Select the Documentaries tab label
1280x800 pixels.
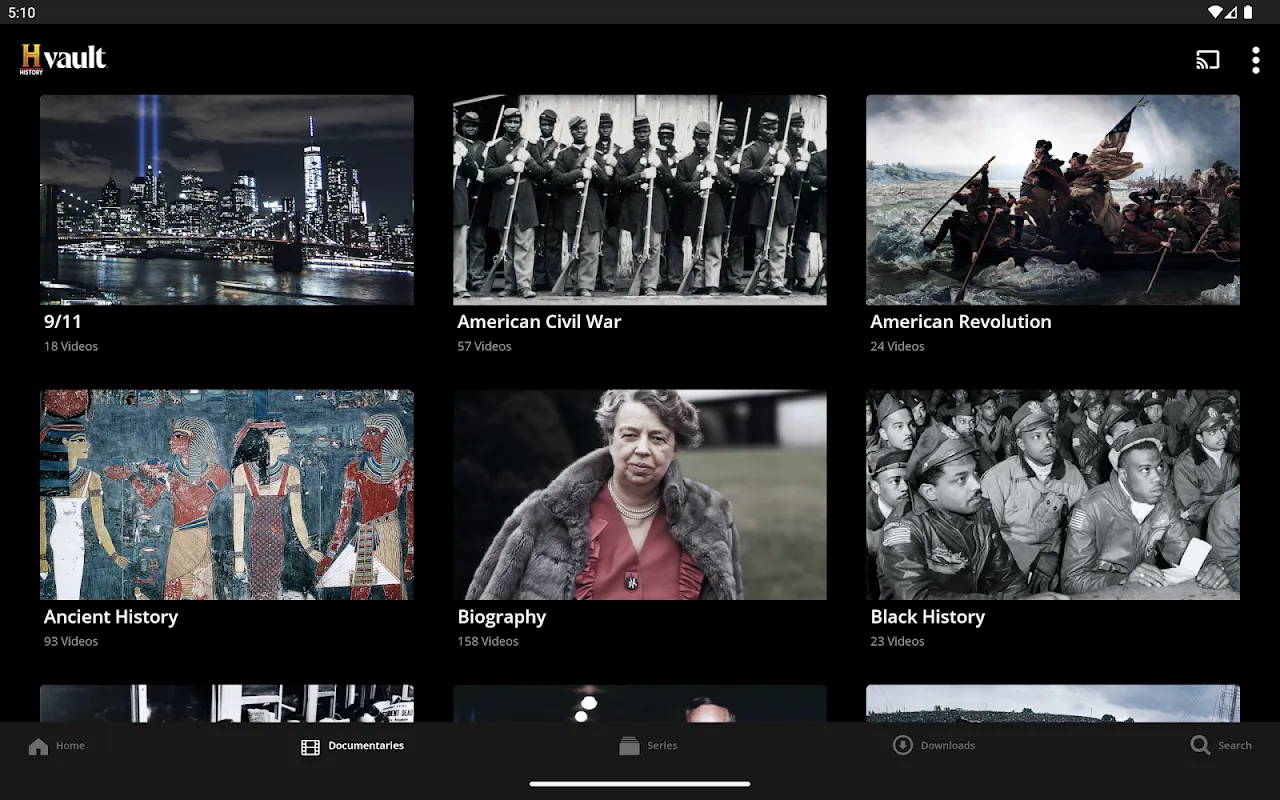pos(366,746)
